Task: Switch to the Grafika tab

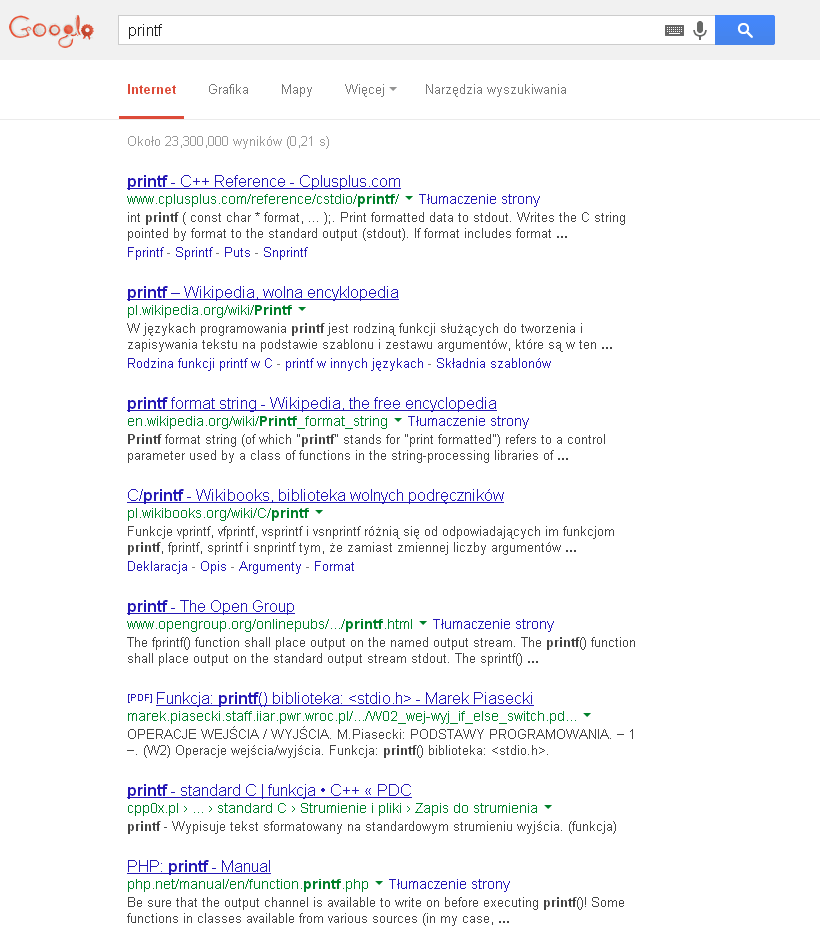Action: (228, 90)
